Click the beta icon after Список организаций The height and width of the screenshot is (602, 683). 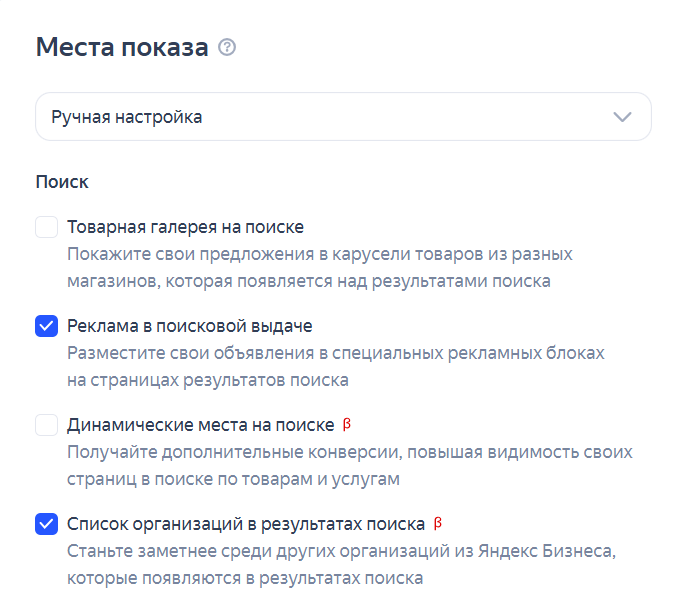tap(438, 523)
